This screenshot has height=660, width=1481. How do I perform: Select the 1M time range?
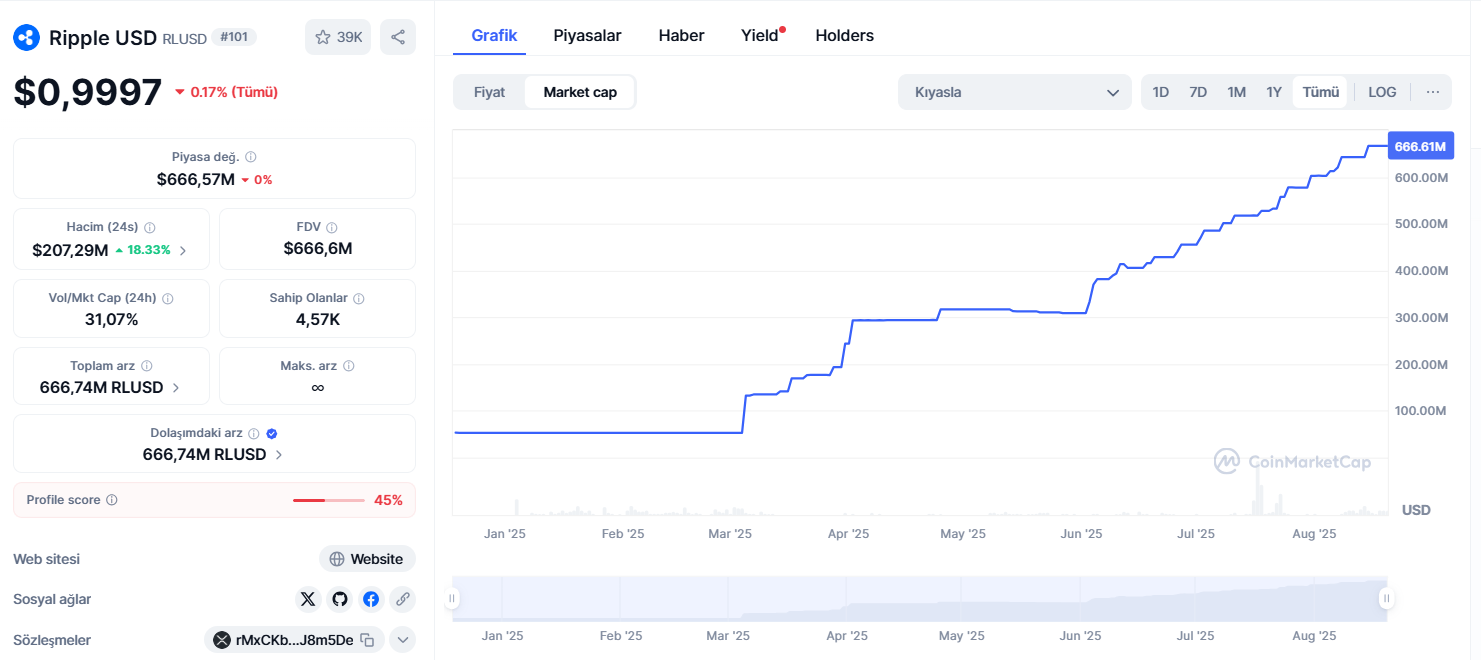1237,92
